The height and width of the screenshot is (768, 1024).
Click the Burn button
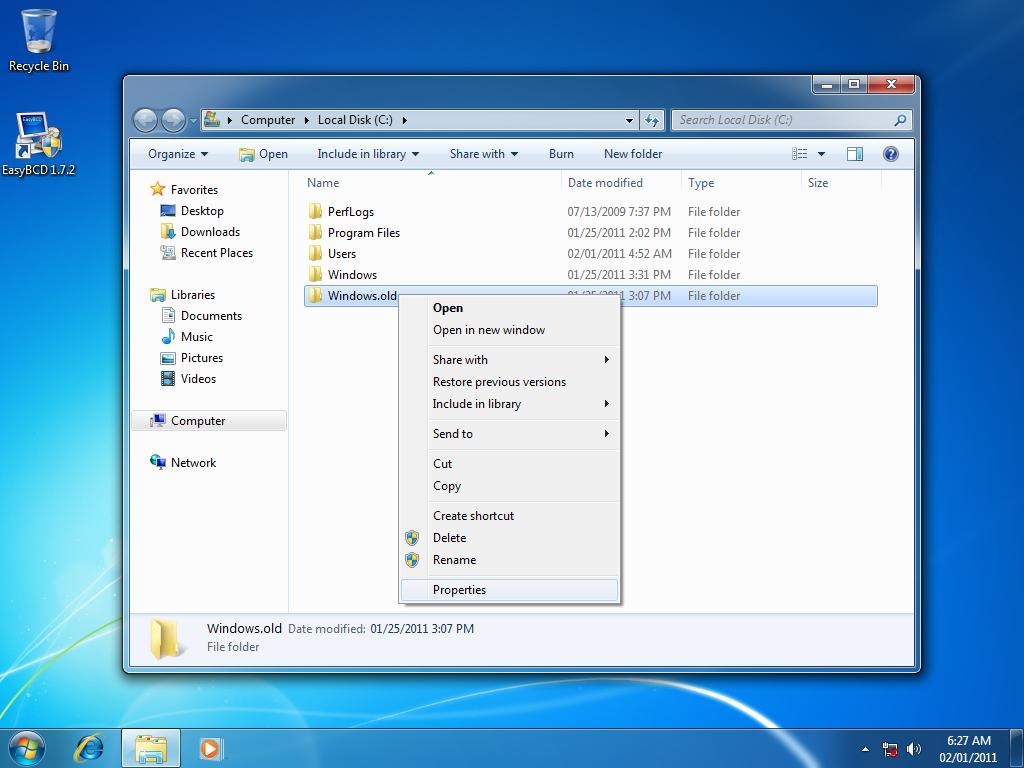(561, 153)
